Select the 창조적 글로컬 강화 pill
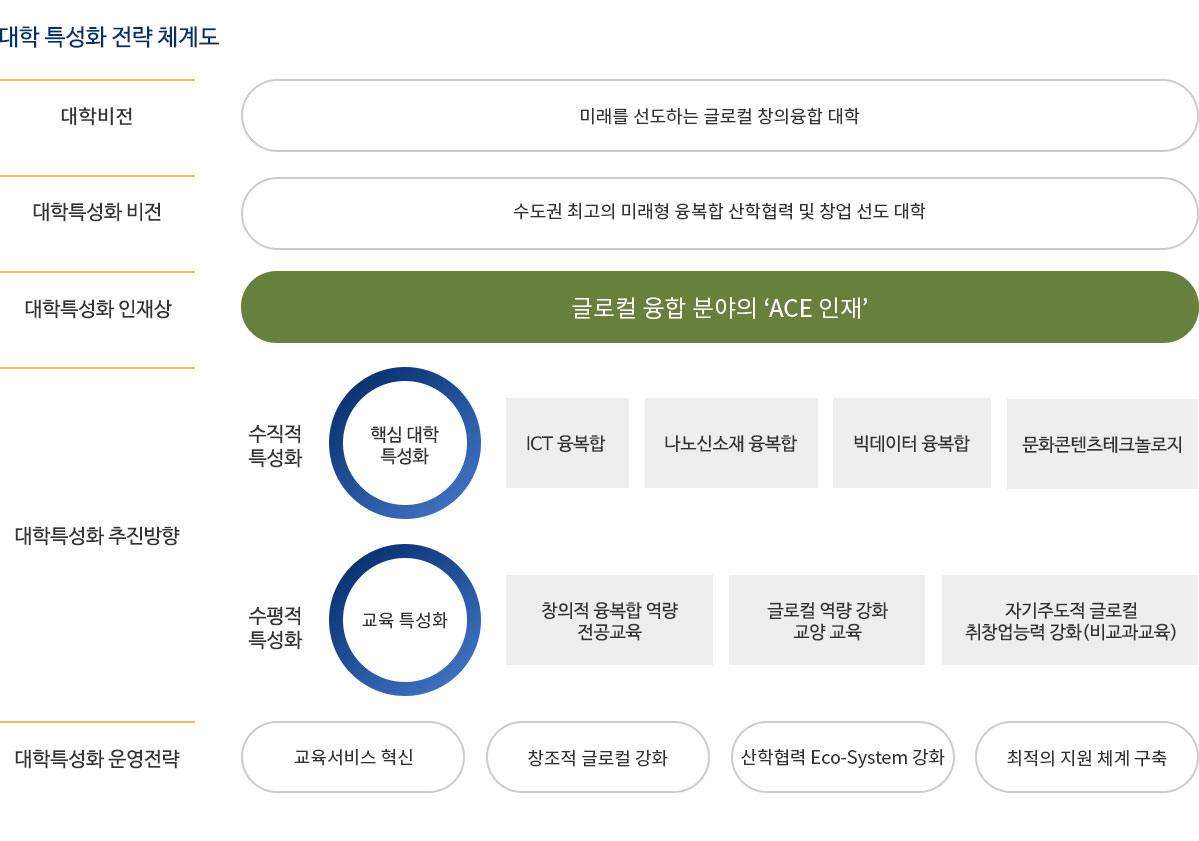1199x841 pixels. [x=597, y=757]
